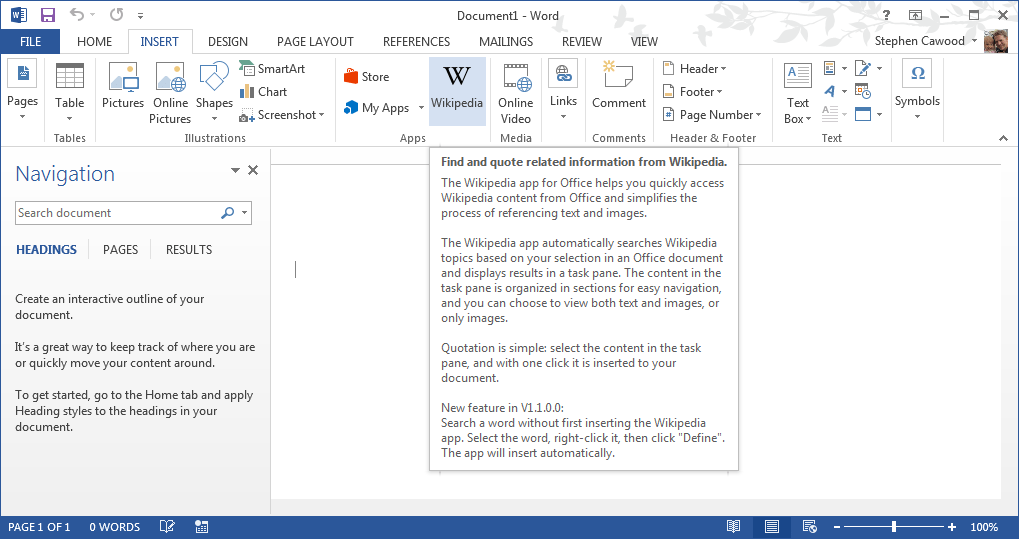This screenshot has width=1019, height=539.
Task: Click PAGE 1 OF 1 in status bar
Action: coord(39,527)
